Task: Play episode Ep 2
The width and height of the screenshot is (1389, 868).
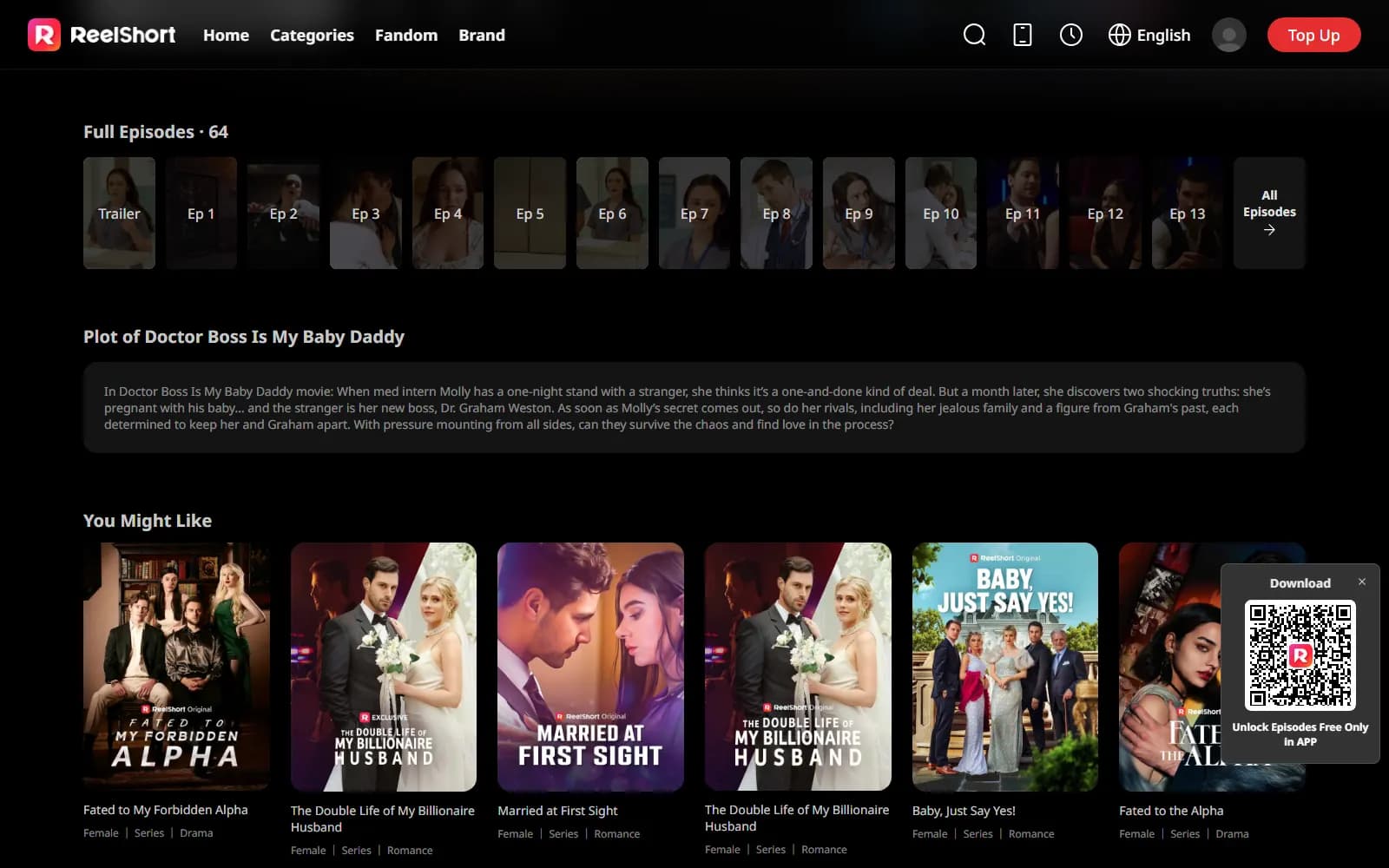Action: tap(283, 213)
